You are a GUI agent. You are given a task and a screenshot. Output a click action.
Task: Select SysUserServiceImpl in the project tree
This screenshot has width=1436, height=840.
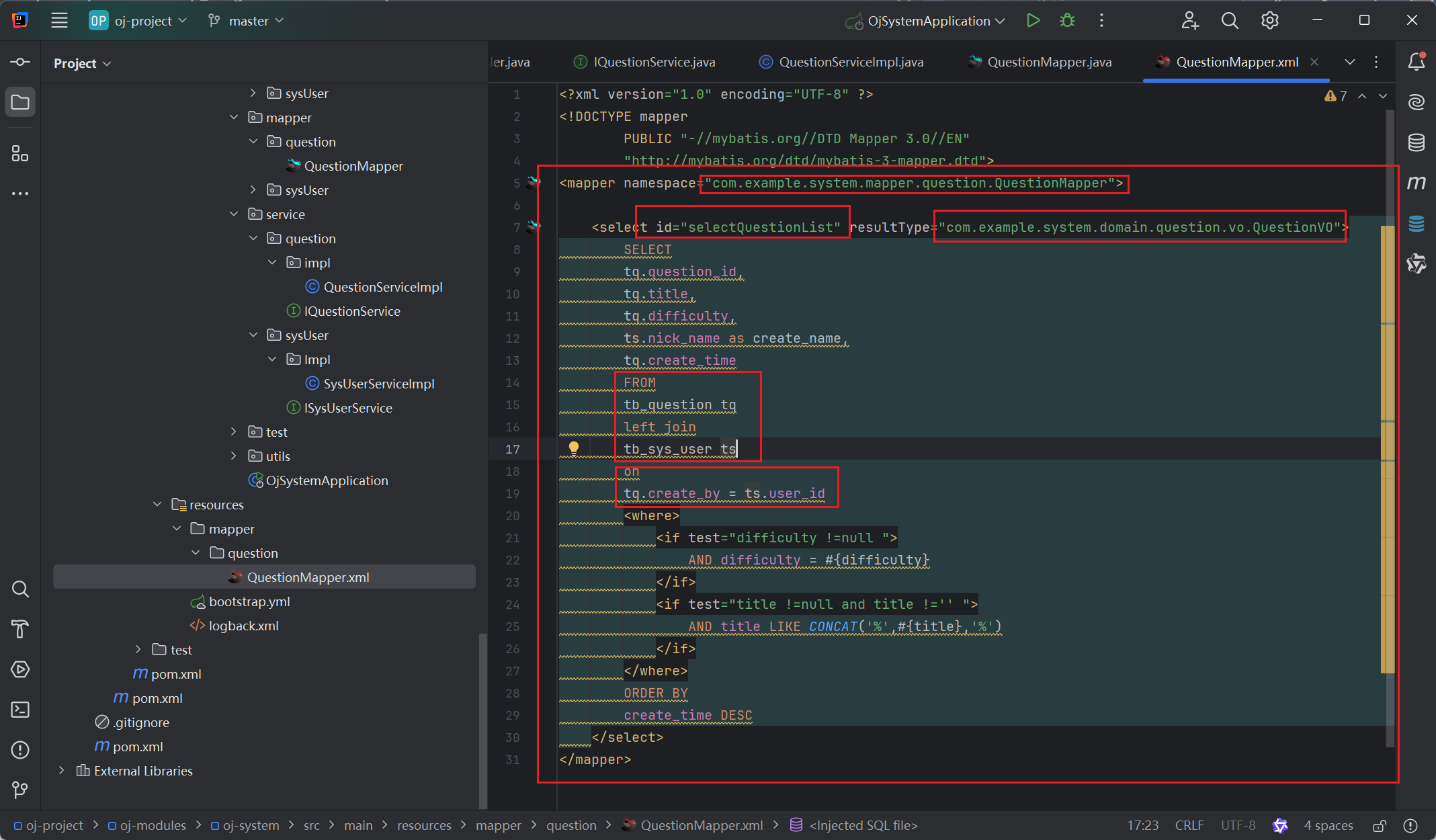pos(370,384)
